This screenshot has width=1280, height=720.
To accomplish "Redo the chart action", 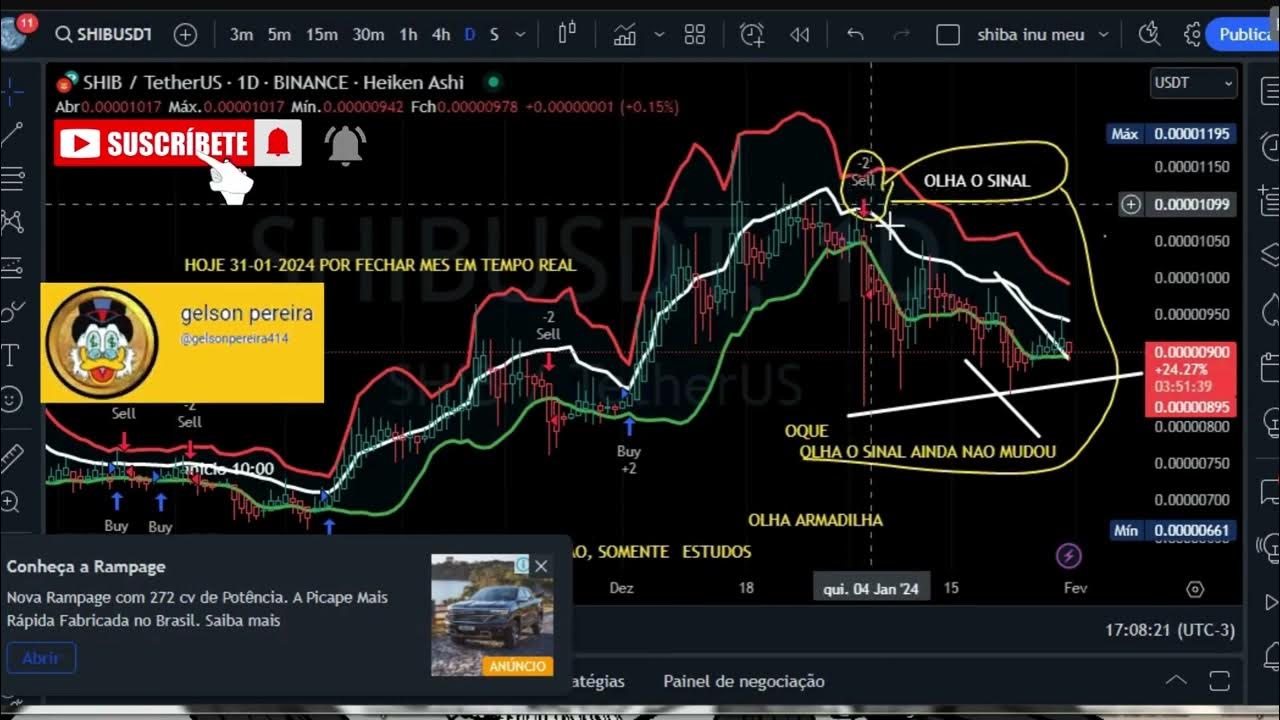I will [901, 35].
